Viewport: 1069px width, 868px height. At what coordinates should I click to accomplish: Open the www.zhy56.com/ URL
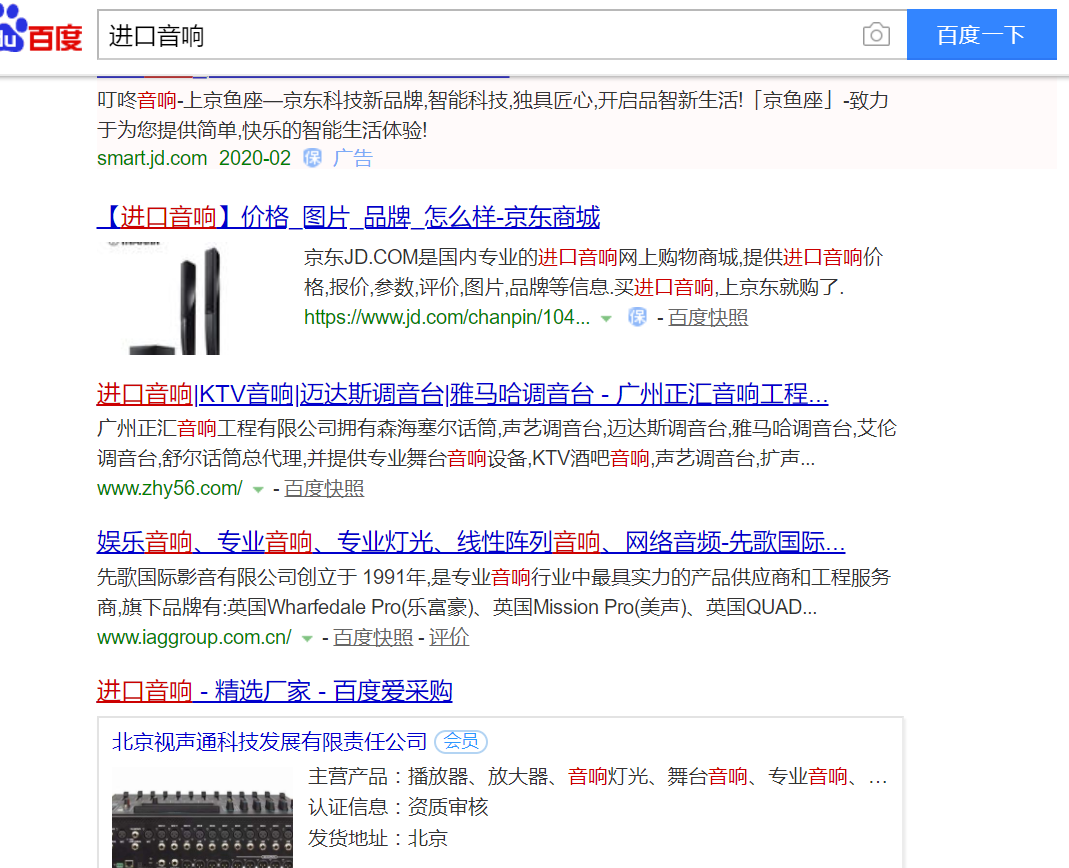pos(170,488)
